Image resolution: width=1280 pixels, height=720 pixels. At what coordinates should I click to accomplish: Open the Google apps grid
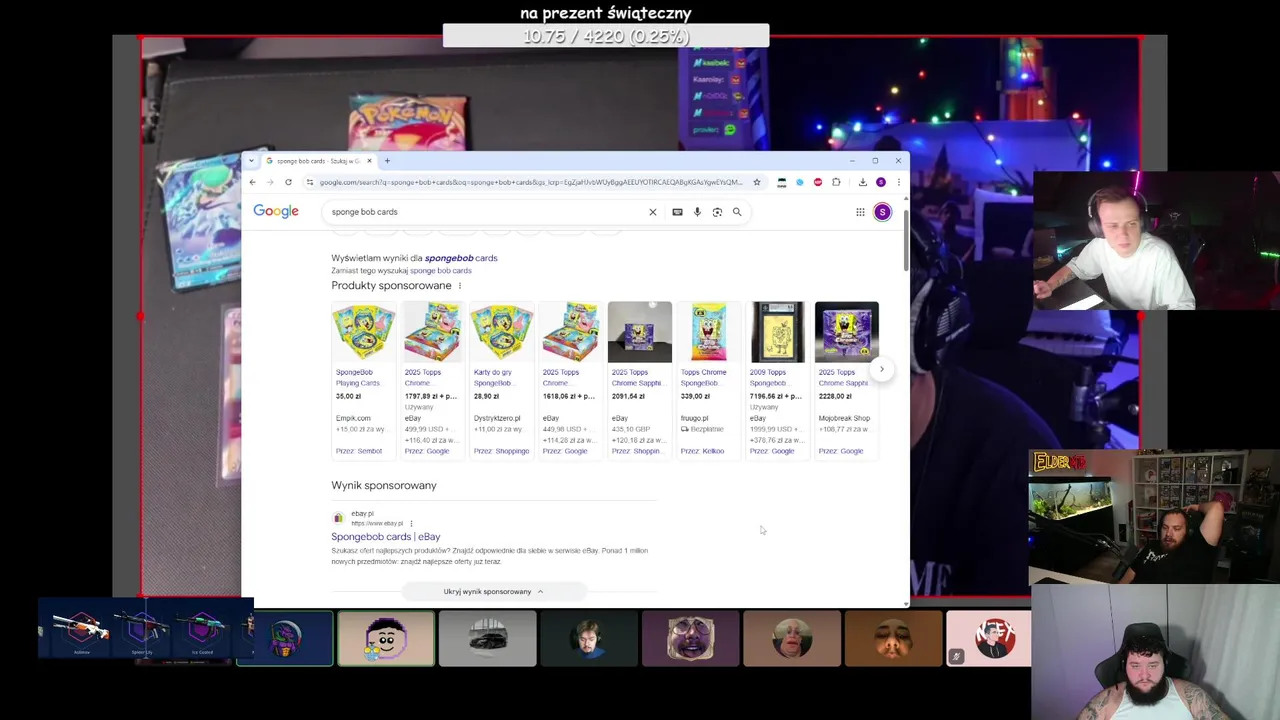860,212
